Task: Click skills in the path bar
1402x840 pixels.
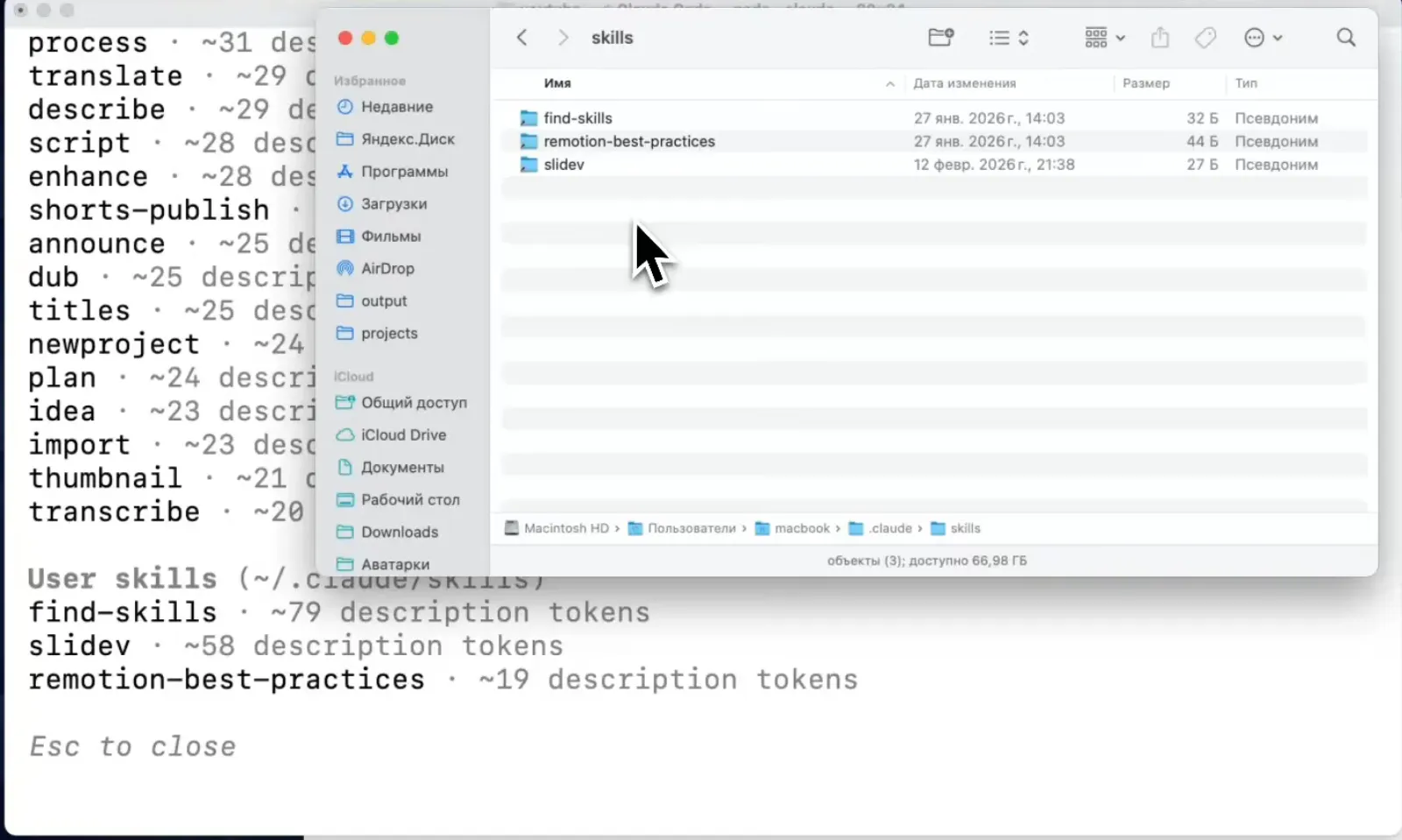Action: pyautogui.click(x=956, y=528)
